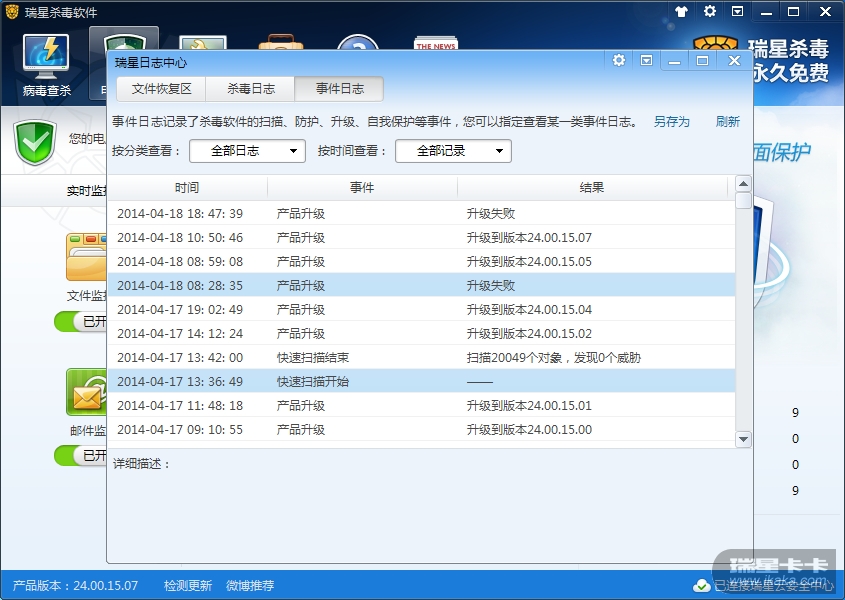The image size is (845, 600).
Task: Click the log list scrollbar down arrow
Action: tap(743, 439)
